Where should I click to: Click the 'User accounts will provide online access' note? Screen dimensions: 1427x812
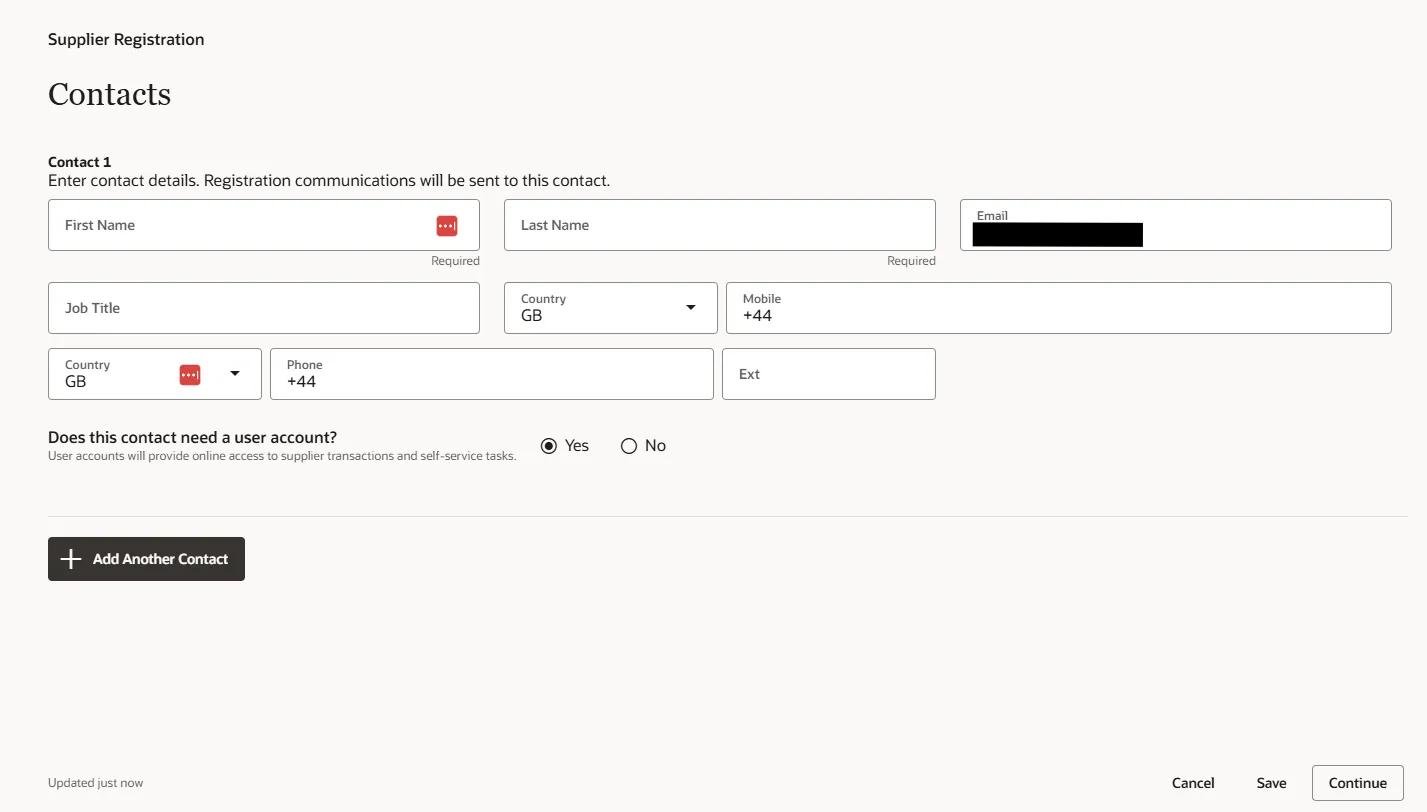[x=282, y=456]
